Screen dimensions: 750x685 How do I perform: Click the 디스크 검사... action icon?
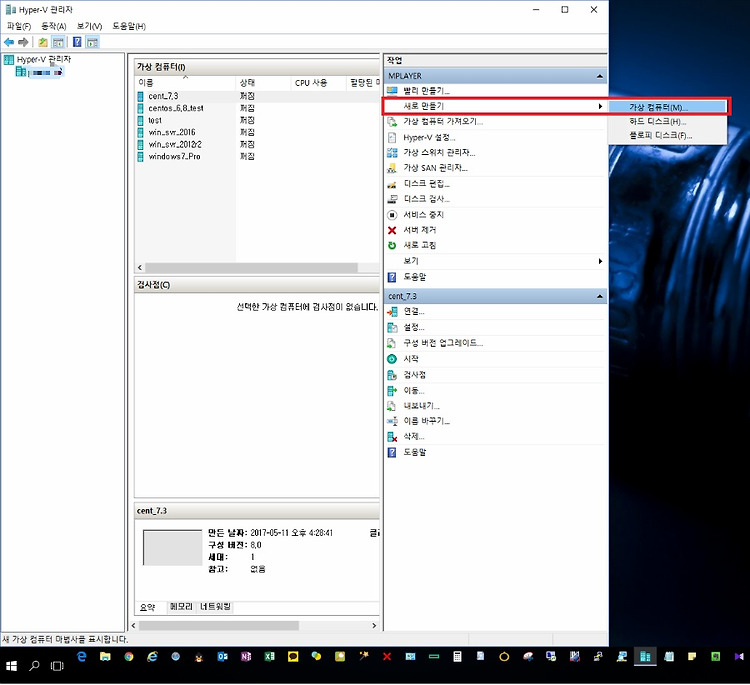click(x=392, y=199)
